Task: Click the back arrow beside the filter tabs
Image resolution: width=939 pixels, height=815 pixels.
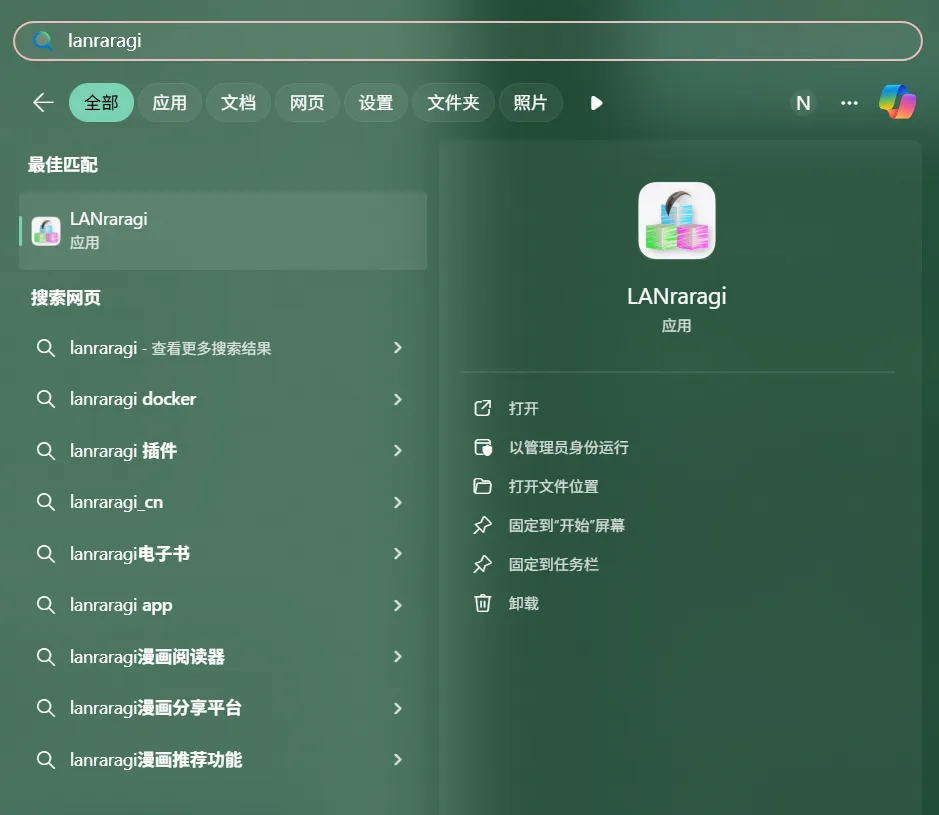Action: 43,102
